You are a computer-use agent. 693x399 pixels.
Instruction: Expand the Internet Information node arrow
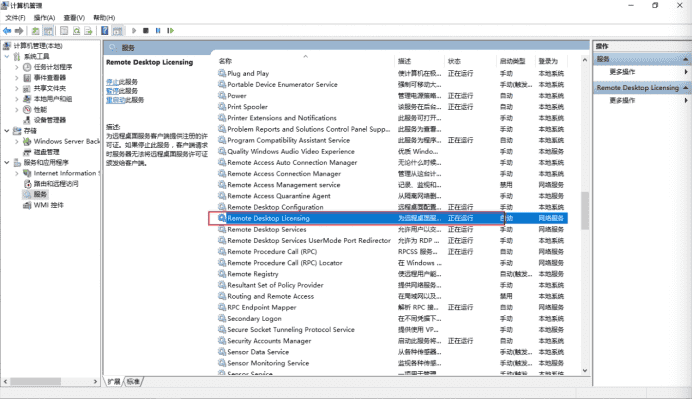(17, 173)
